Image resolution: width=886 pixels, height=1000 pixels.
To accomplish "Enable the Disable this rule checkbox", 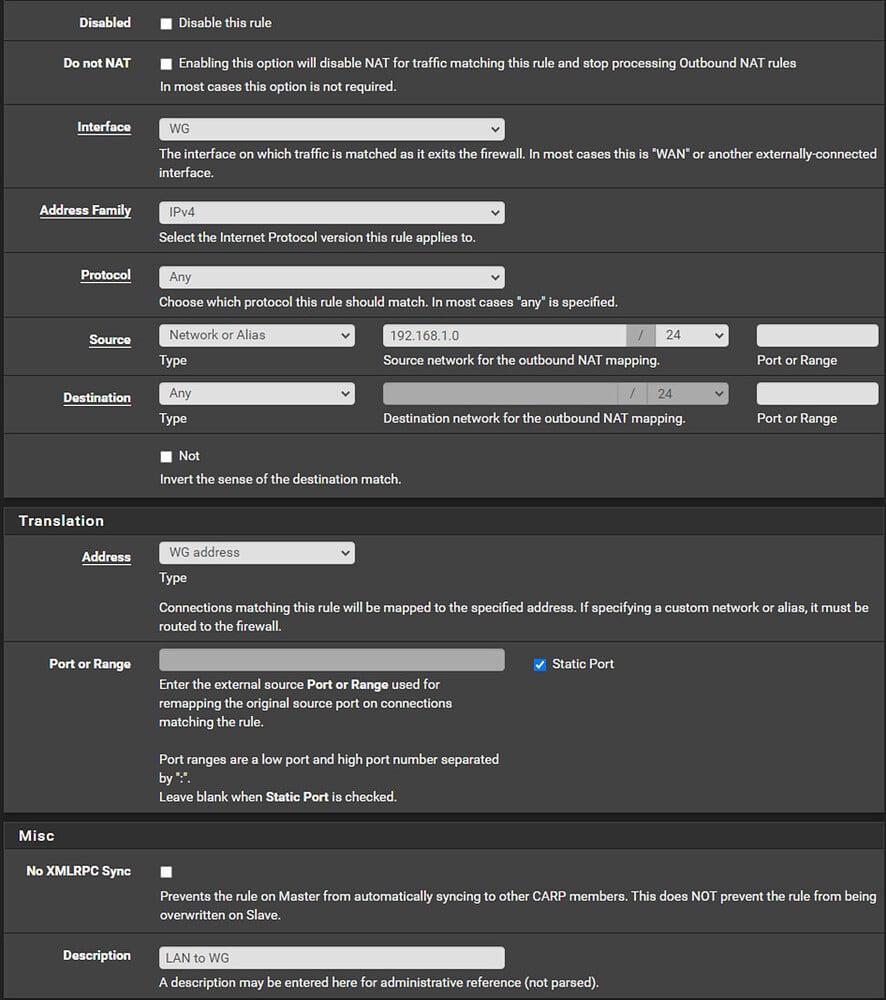I will tap(166, 22).
